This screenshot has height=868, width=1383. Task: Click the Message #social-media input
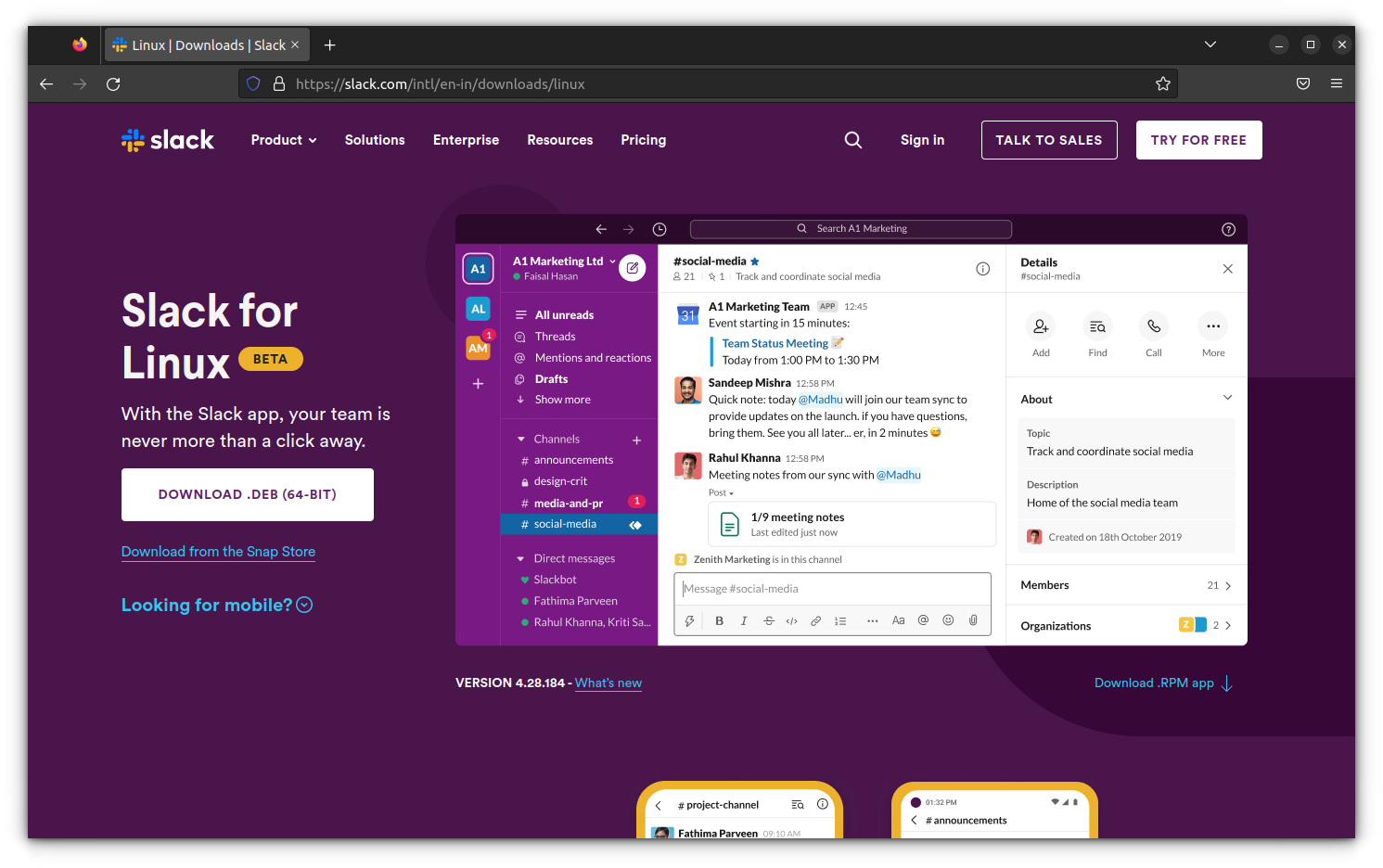point(832,589)
